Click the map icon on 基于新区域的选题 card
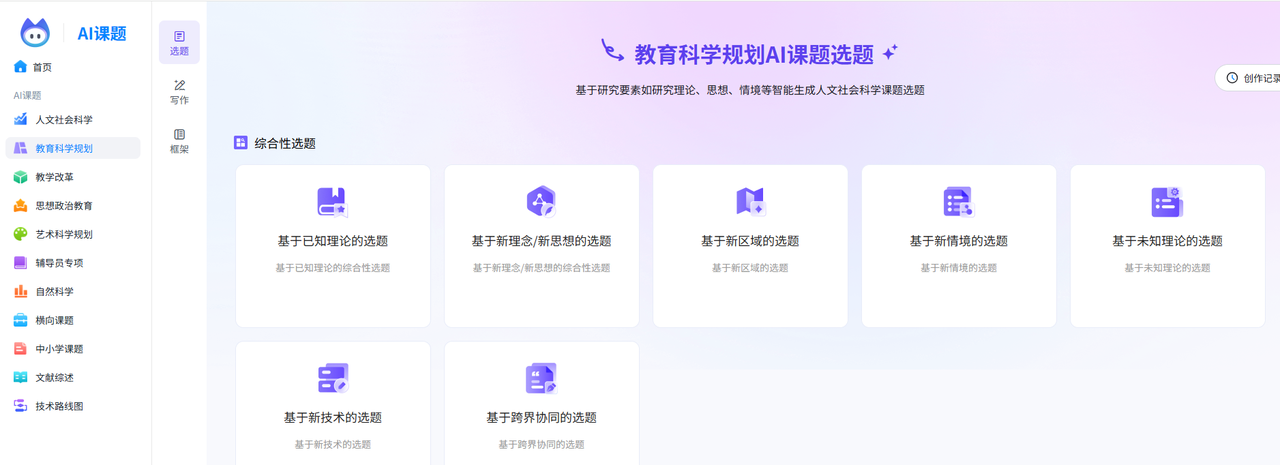 click(750, 202)
